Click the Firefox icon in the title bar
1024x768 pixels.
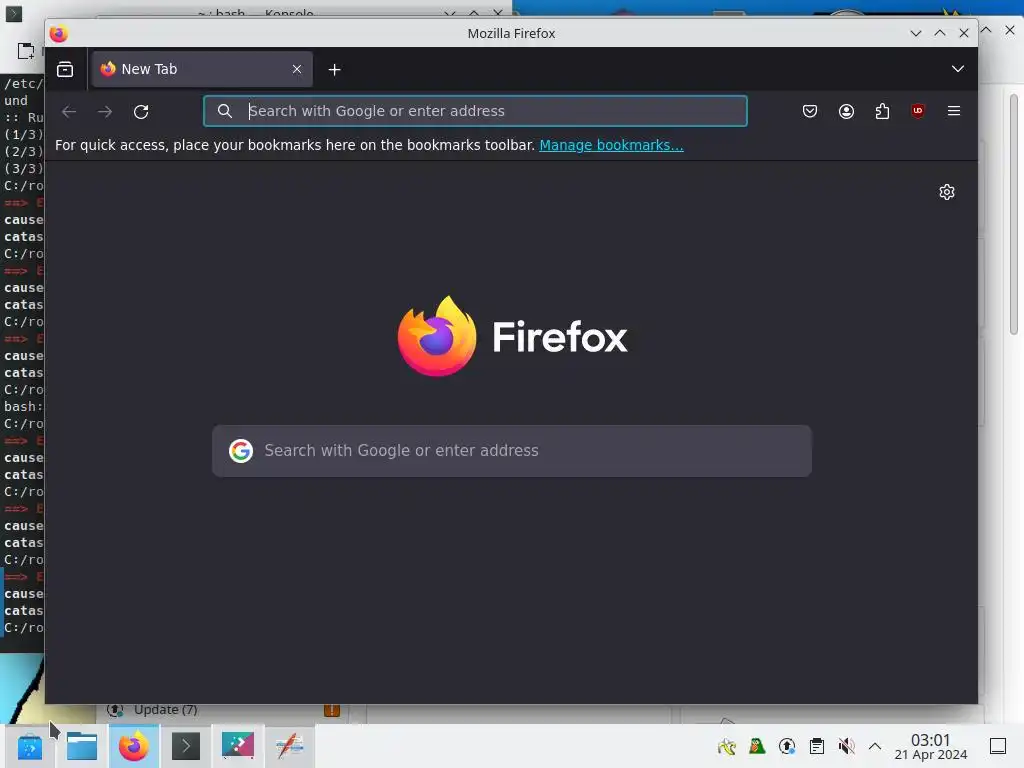pyautogui.click(x=59, y=33)
